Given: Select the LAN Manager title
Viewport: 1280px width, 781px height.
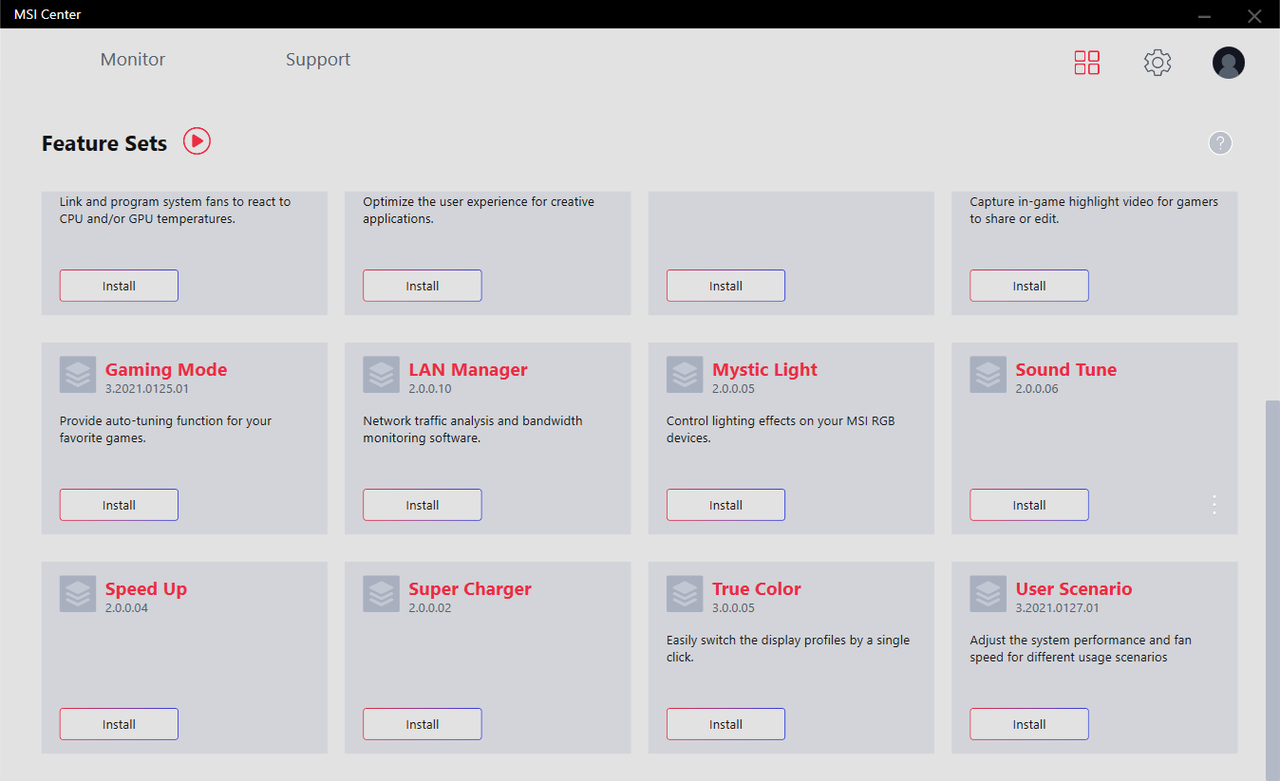Looking at the screenshot, I should pos(468,370).
